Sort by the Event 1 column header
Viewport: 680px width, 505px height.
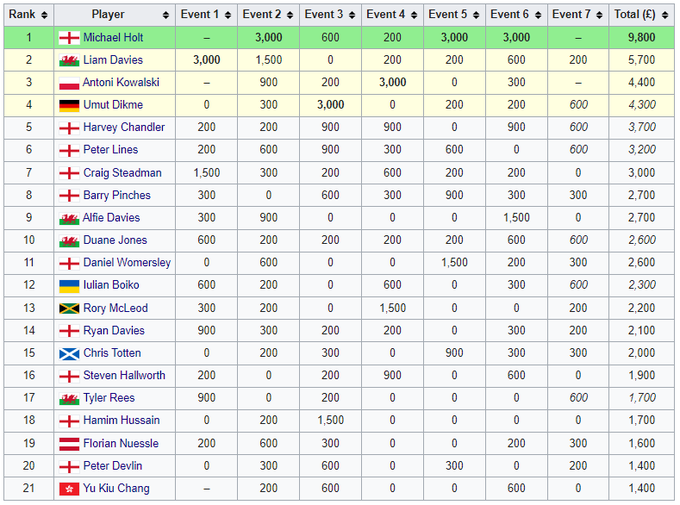206,15
